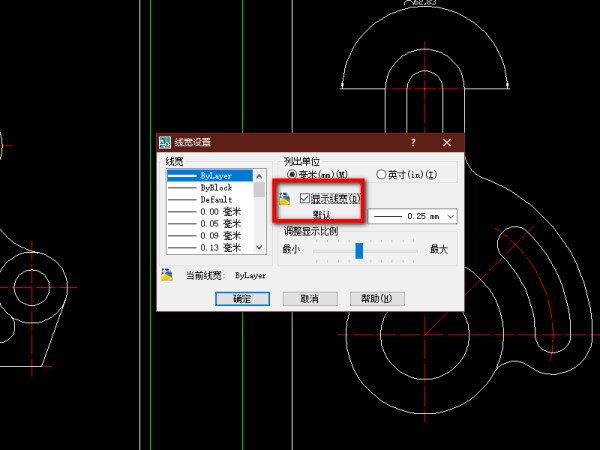The width and height of the screenshot is (600, 450).
Task: Toggle the 显示线宽 checkbox
Action: coord(305,198)
